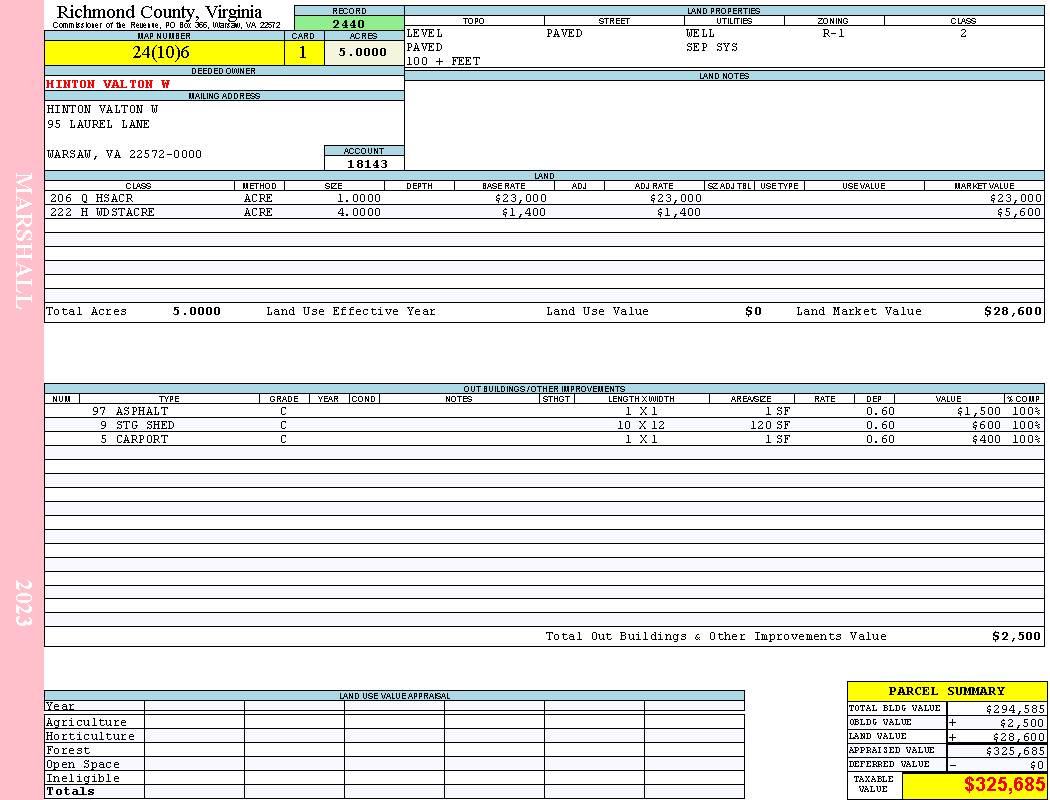Click the Ineligible row label
The width and height of the screenshot is (1050, 800).
(82, 779)
